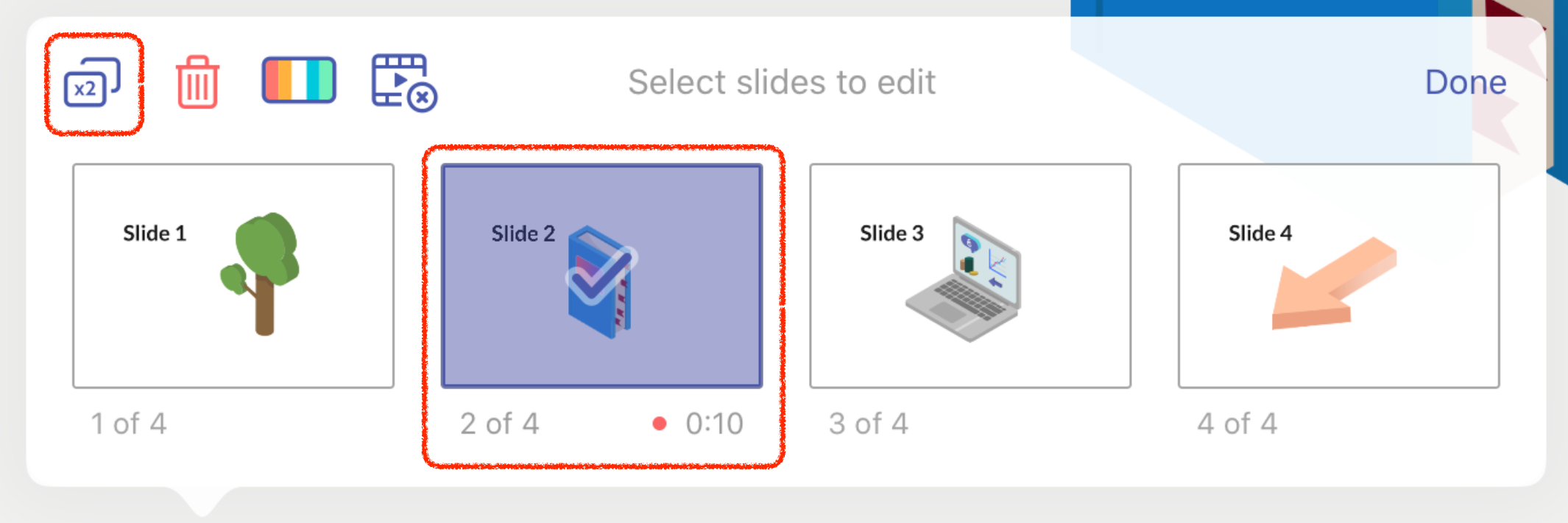
Task: Click the '1 of 4' label
Action: (x=129, y=424)
